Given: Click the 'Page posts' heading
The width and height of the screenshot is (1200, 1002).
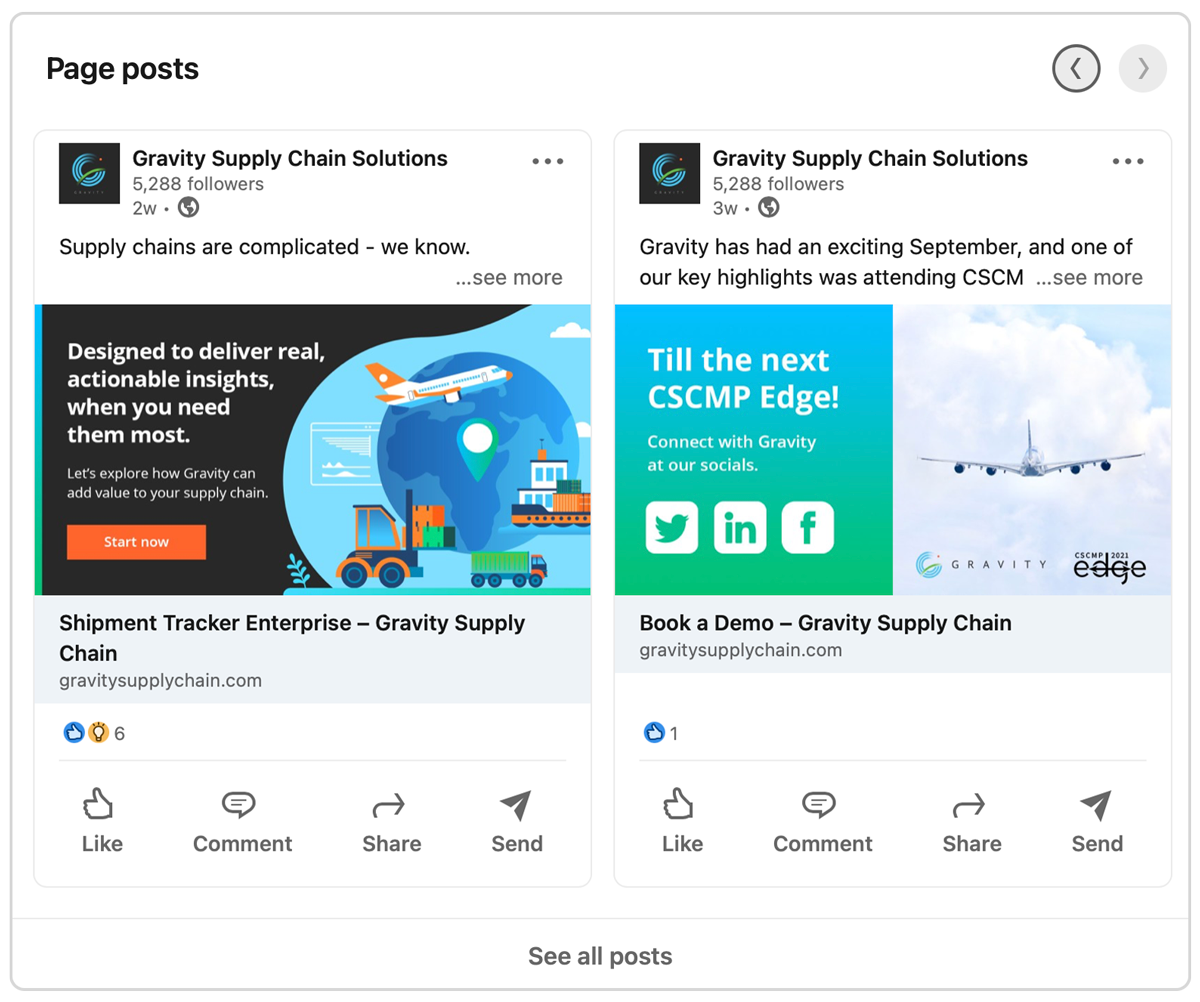Looking at the screenshot, I should [x=123, y=69].
